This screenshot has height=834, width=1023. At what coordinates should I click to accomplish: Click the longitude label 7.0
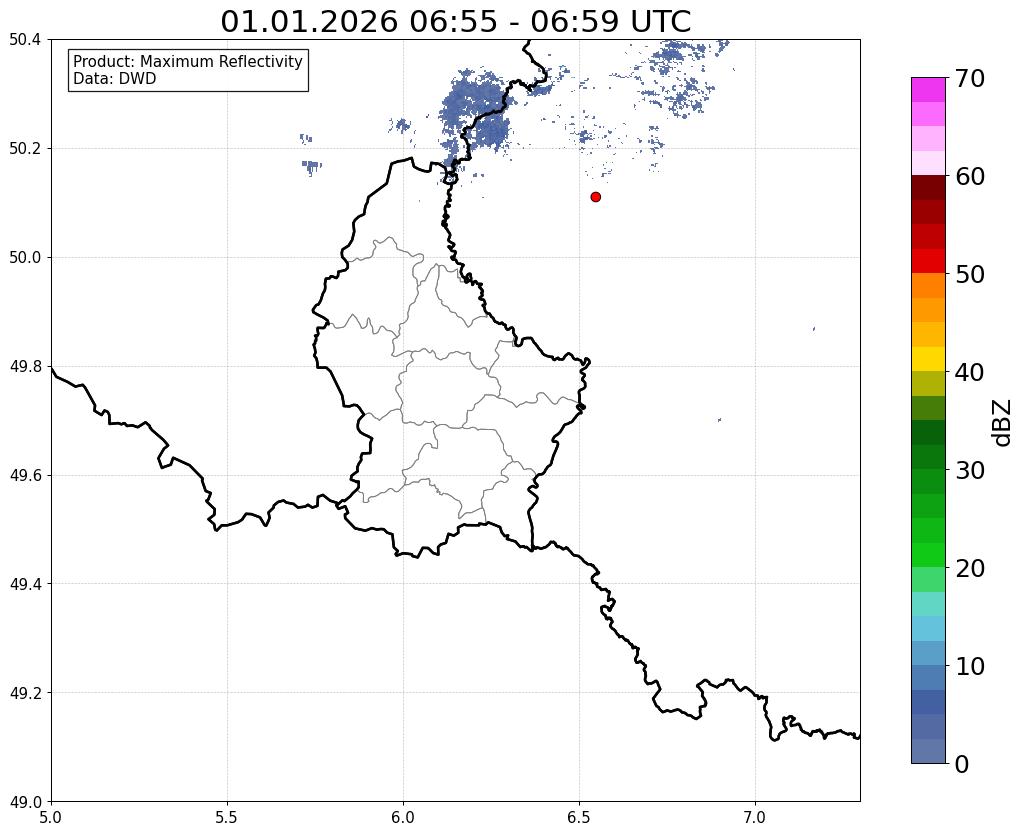(x=755, y=817)
